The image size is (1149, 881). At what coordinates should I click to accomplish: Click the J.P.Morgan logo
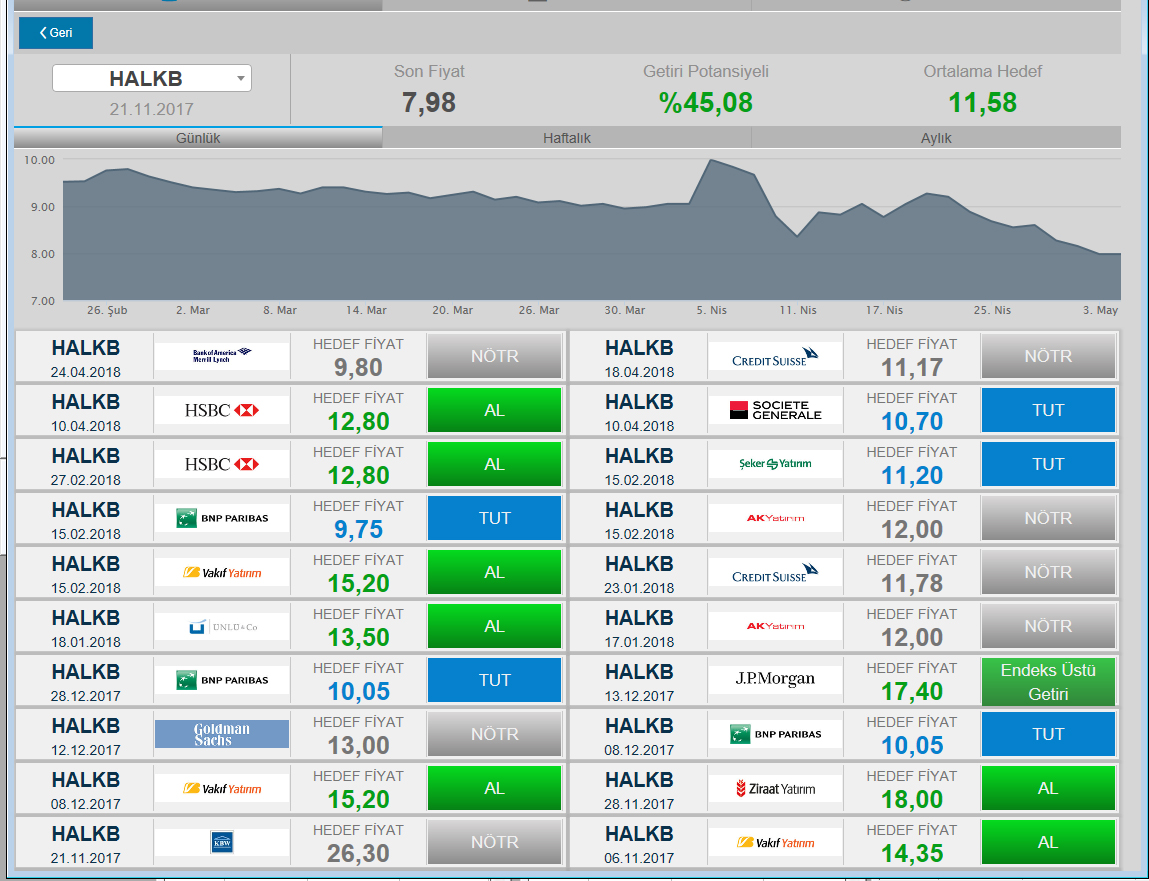pyautogui.click(x=775, y=680)
